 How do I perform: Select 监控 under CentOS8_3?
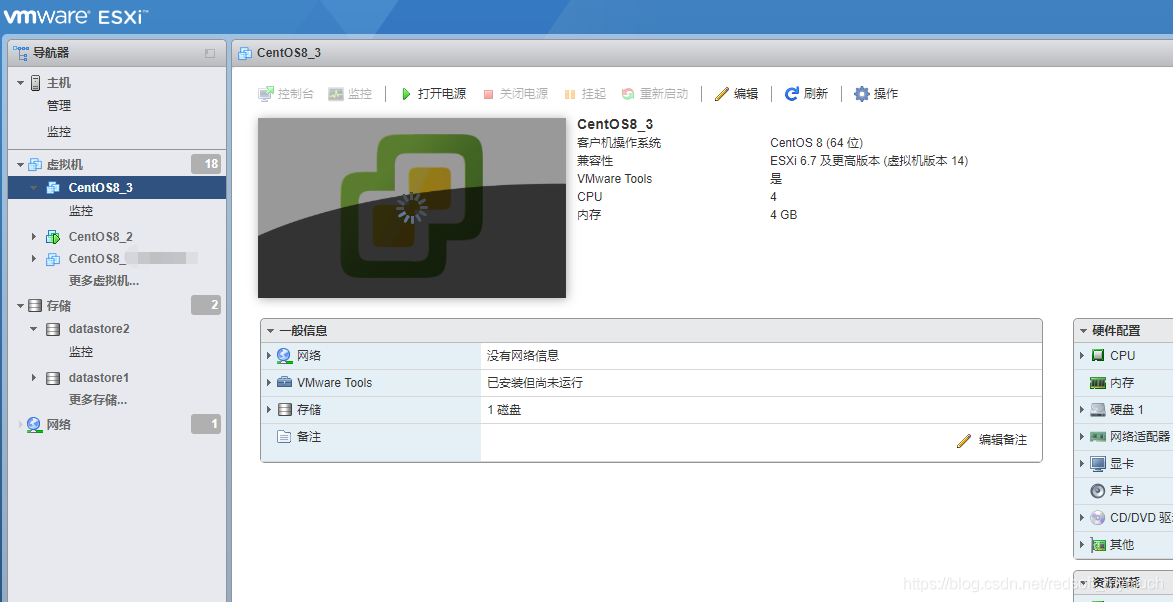pyautogui.click(x=81, y=211)
